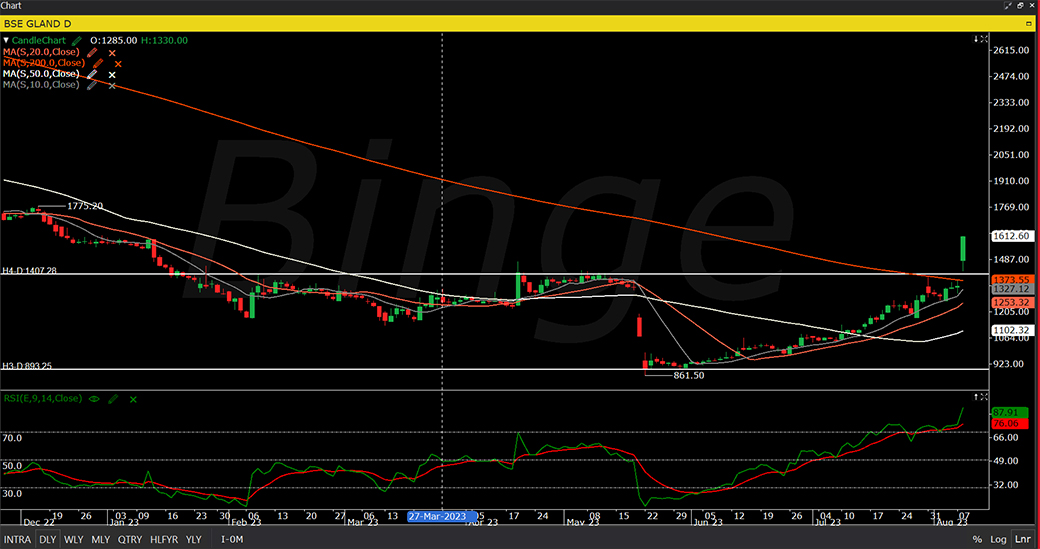Edit CandleChart settings with the green pencil

point(77,40)
